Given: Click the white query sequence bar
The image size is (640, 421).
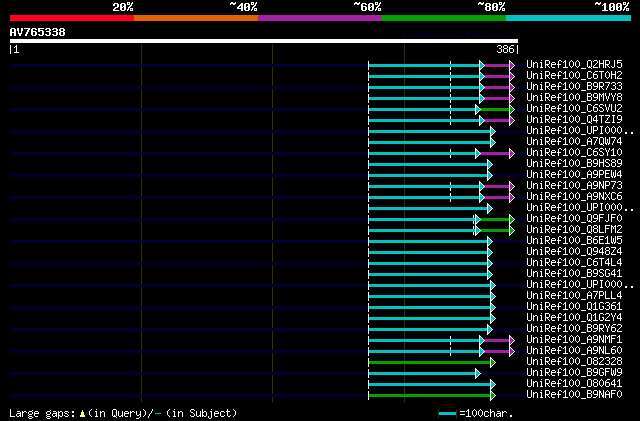Looking at the screenshot, I should point(264,41).
